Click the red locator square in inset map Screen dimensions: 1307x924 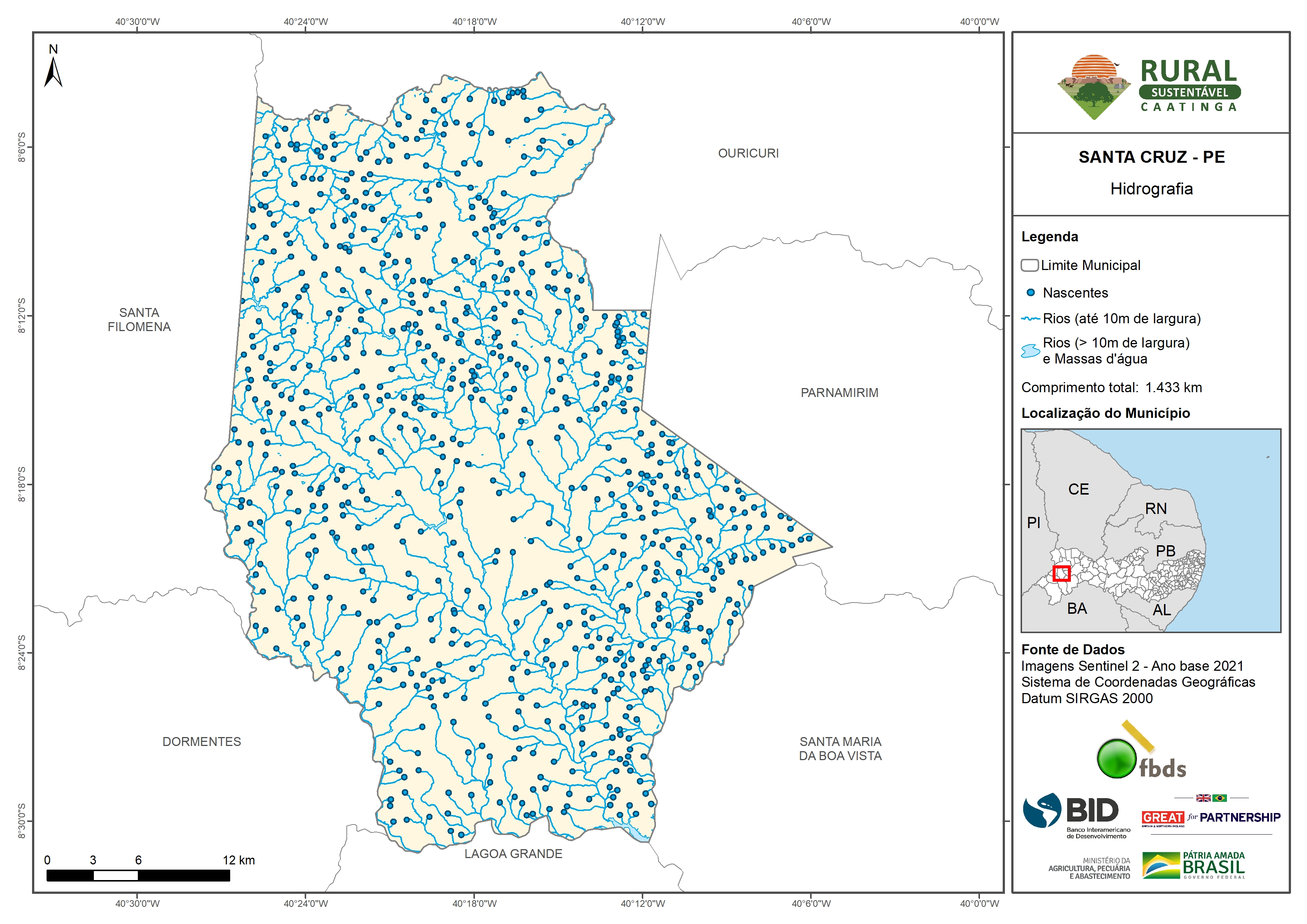coord(1061,573)
